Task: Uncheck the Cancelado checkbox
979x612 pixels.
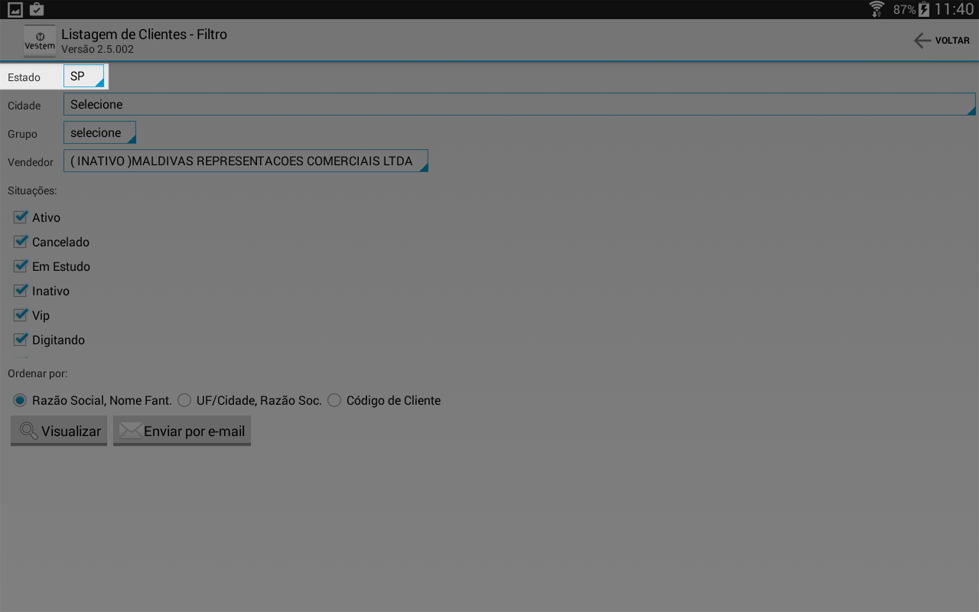Action: [20, 242]
